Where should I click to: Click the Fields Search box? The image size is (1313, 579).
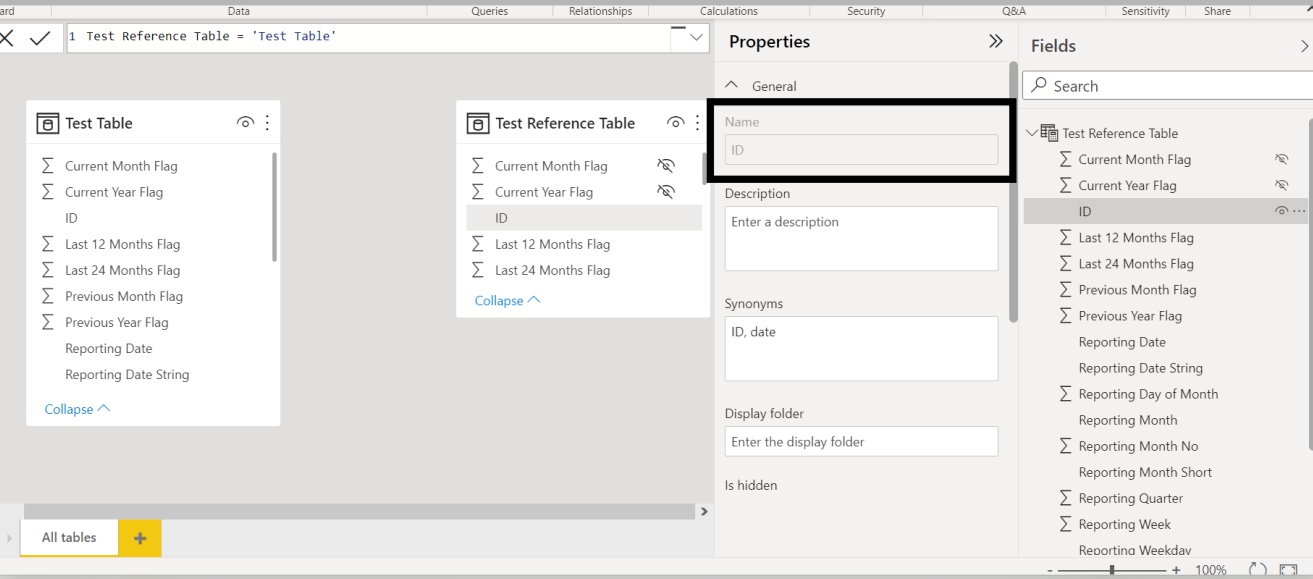coord(1168,86)
